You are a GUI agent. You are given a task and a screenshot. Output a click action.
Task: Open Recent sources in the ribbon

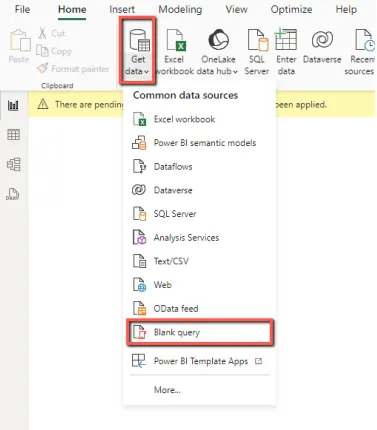362,52
